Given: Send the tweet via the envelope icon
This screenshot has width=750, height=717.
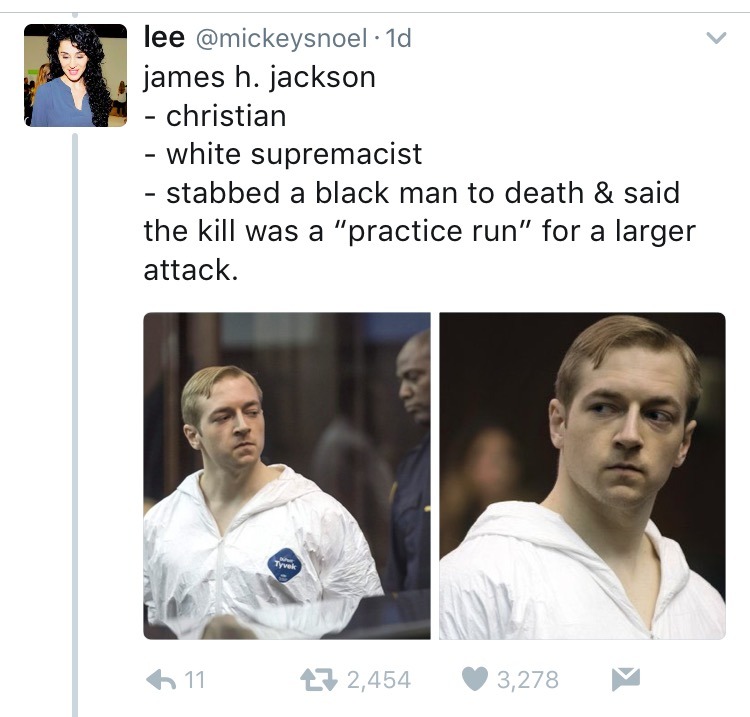Looking at the screenshot, I should pos(626,679).
